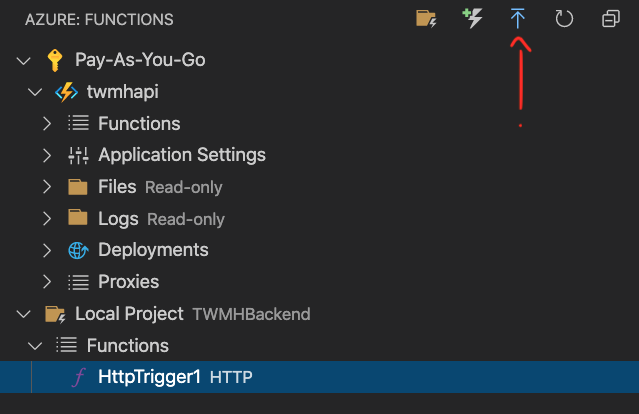
Task: Select the HttpTrigger1 HTTP function
Action: [x=150, y=377]
